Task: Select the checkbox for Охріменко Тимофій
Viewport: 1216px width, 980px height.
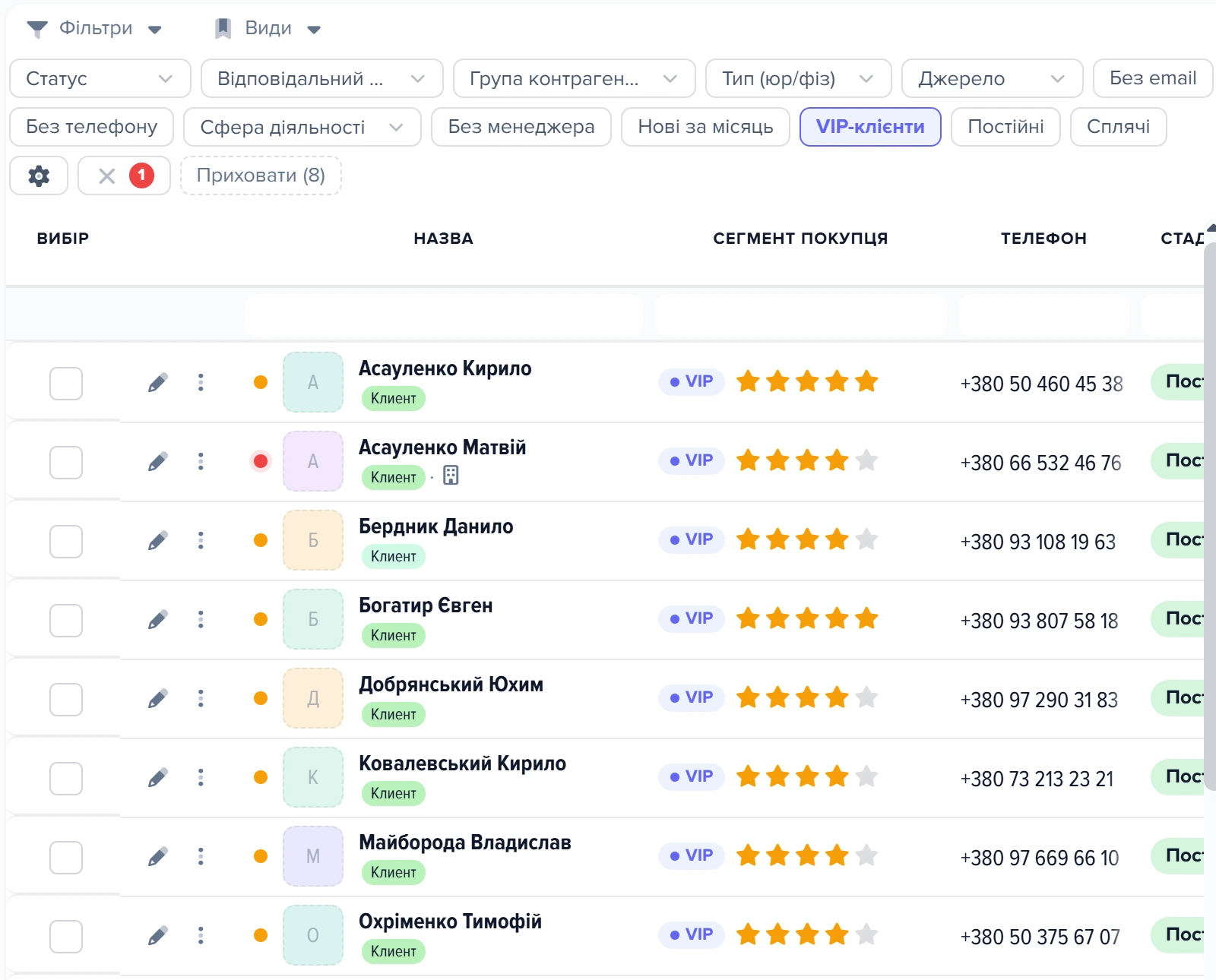Action: coord(66,937)
